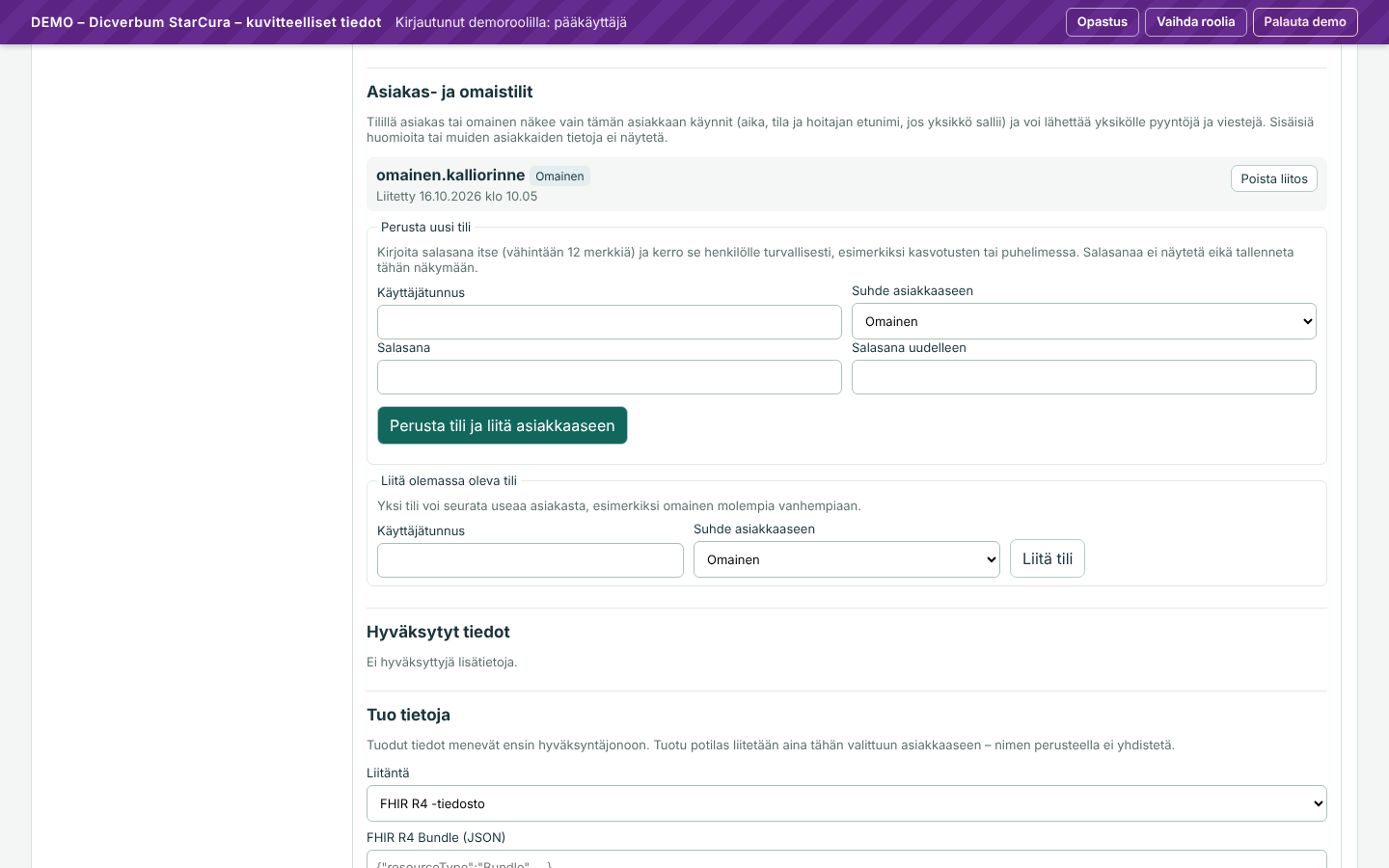Click the Liitäntä field label
Screen dimensions: 1389x868
click(388, 773)
